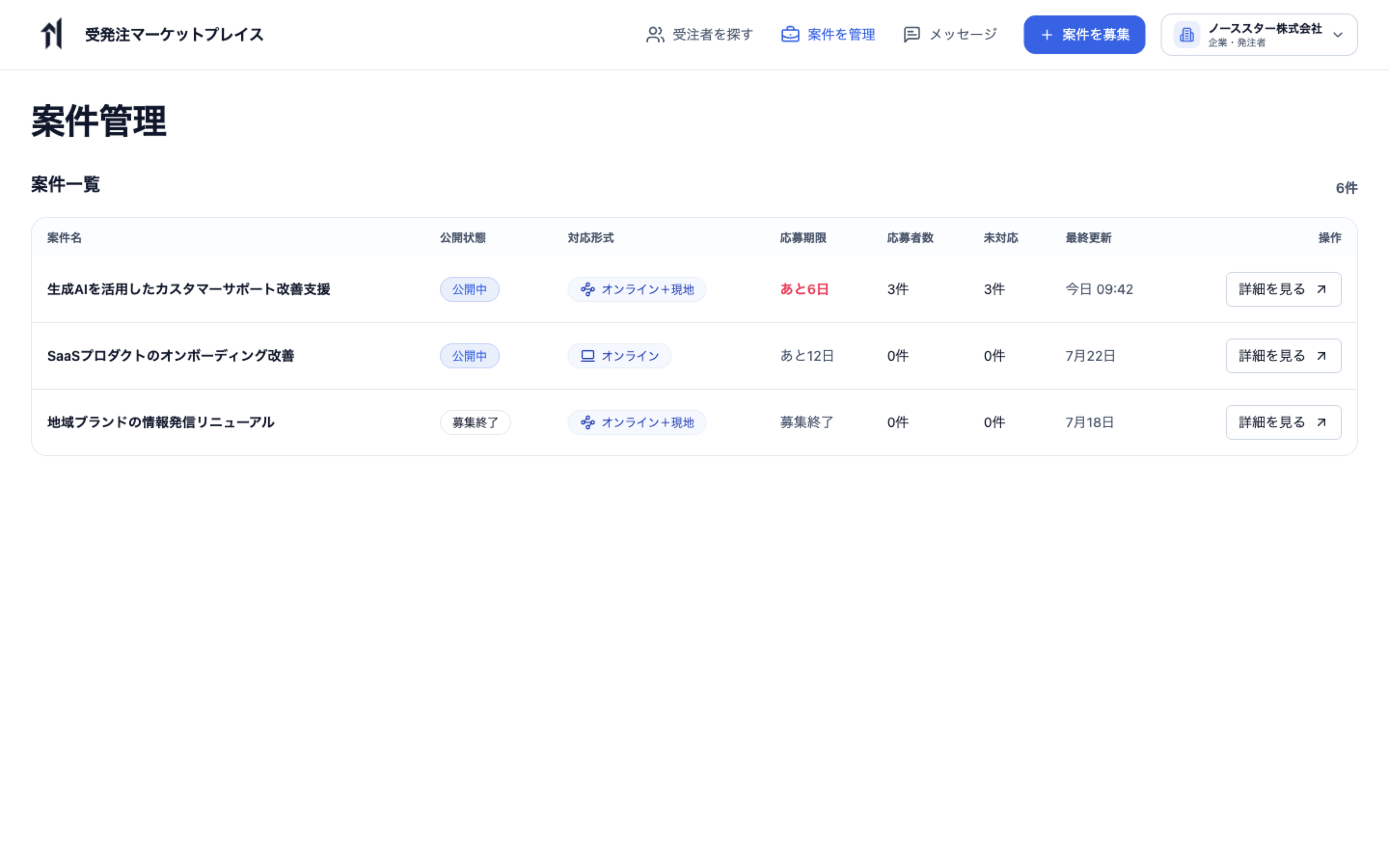
Task: Click the briefcase icon beside 案件を管理
Action: [x=790, y=34]
